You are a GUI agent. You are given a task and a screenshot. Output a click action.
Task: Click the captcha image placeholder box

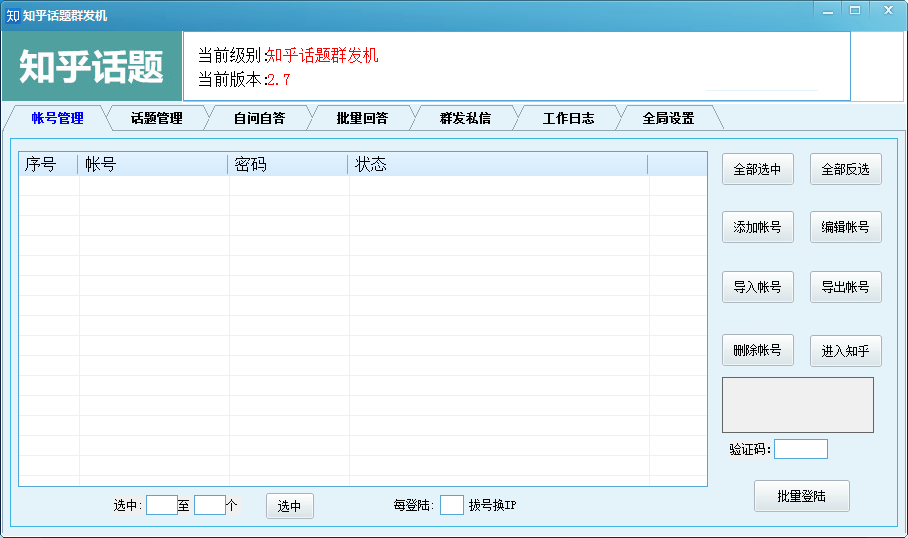pos(798,405)
